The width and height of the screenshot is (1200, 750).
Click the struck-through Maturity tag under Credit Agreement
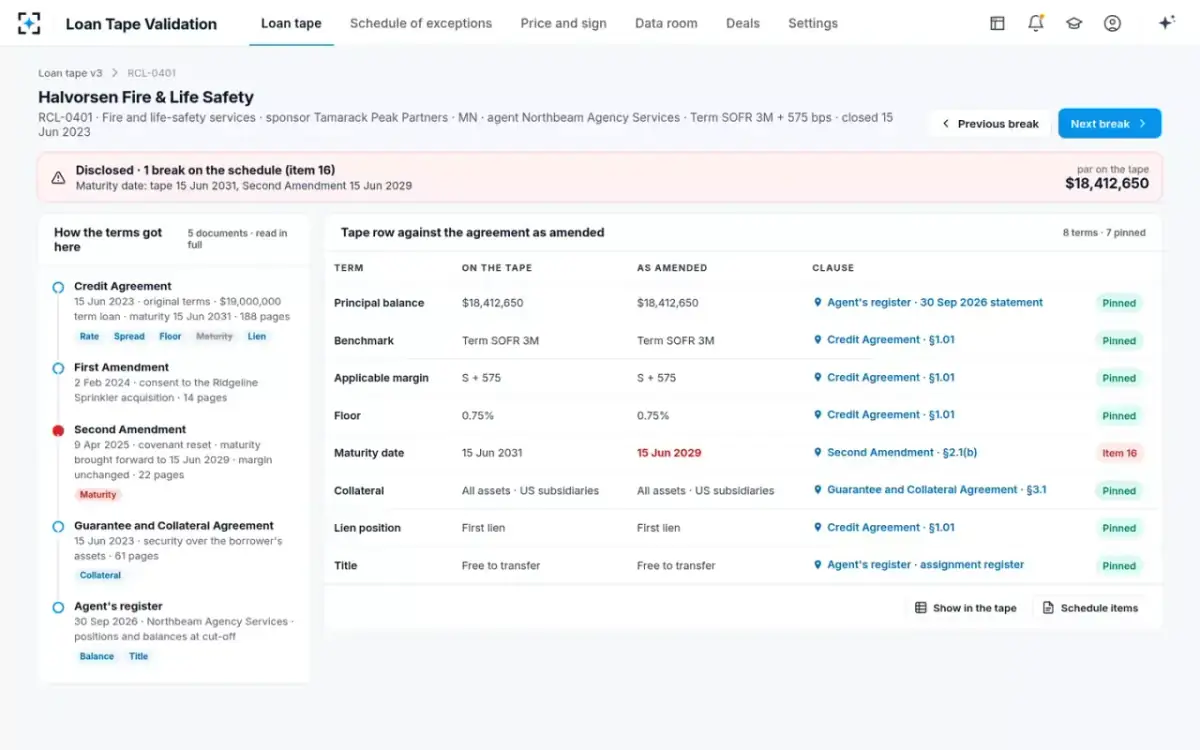coord(214,337)
